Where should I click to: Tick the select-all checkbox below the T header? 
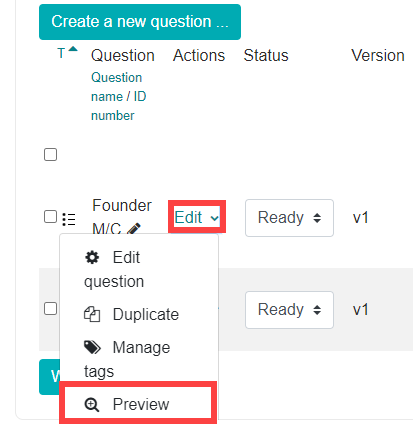point(50,155)
